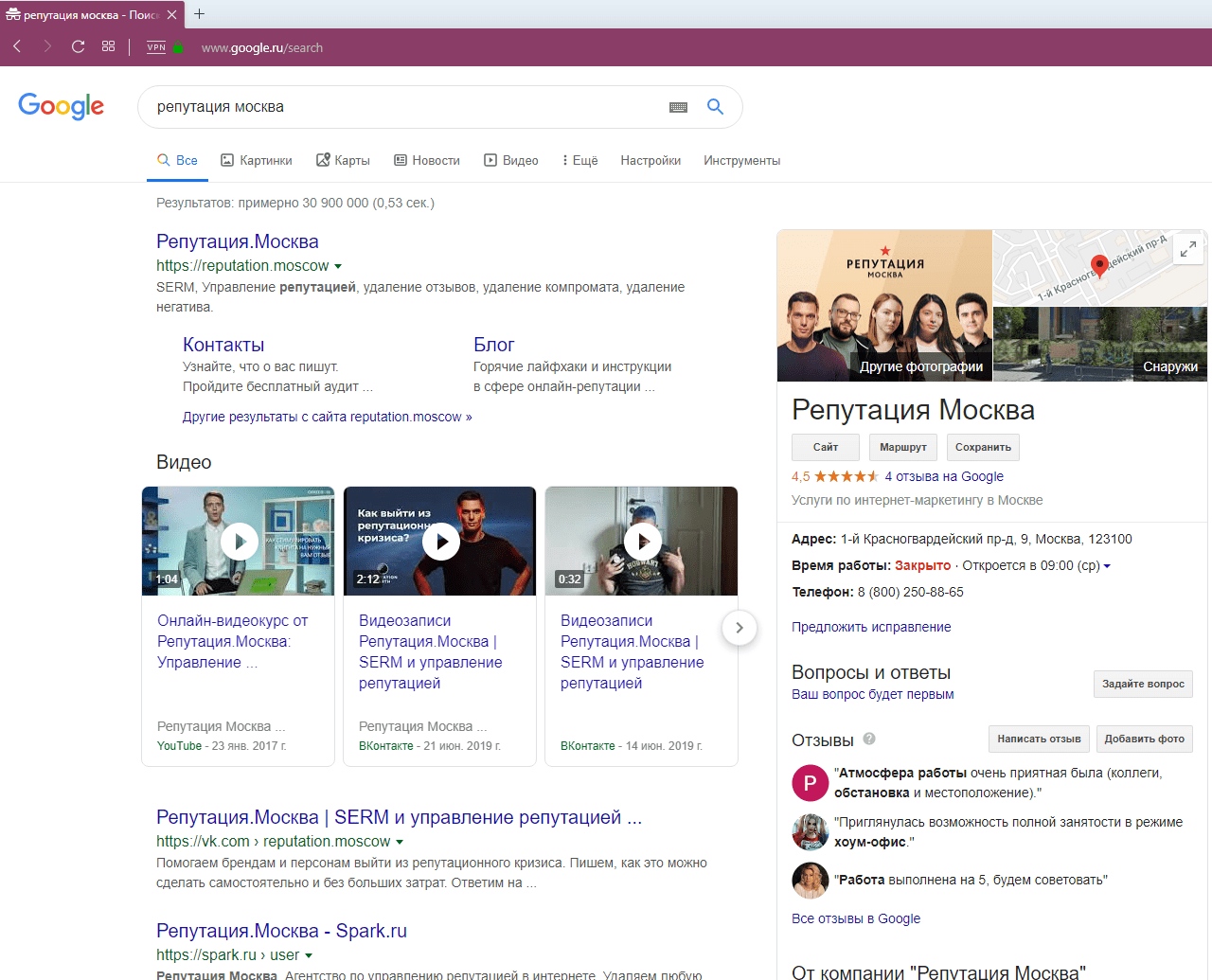
Task: Open the video title dated 21 июн. 2019
Action: [431, 651]
